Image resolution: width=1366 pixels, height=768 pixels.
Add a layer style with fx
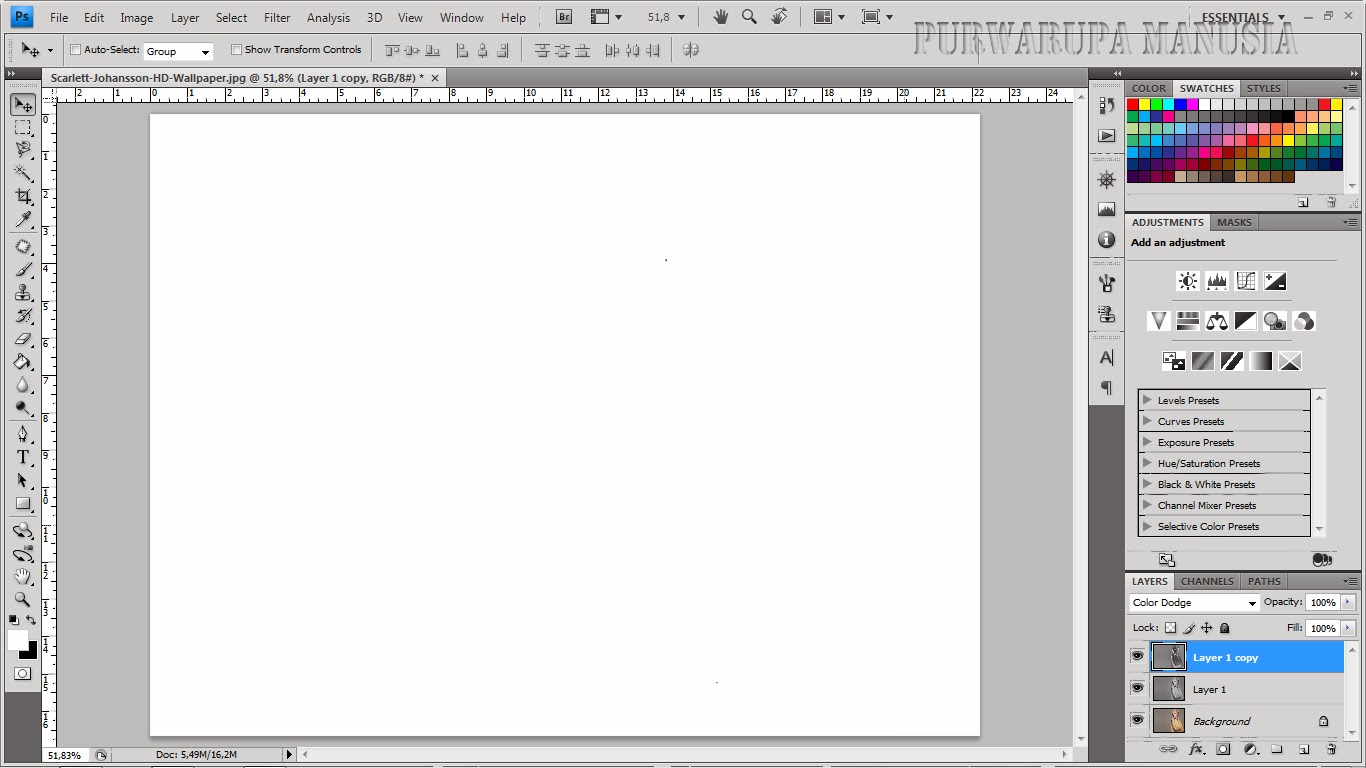click(x=1196, y=749)
